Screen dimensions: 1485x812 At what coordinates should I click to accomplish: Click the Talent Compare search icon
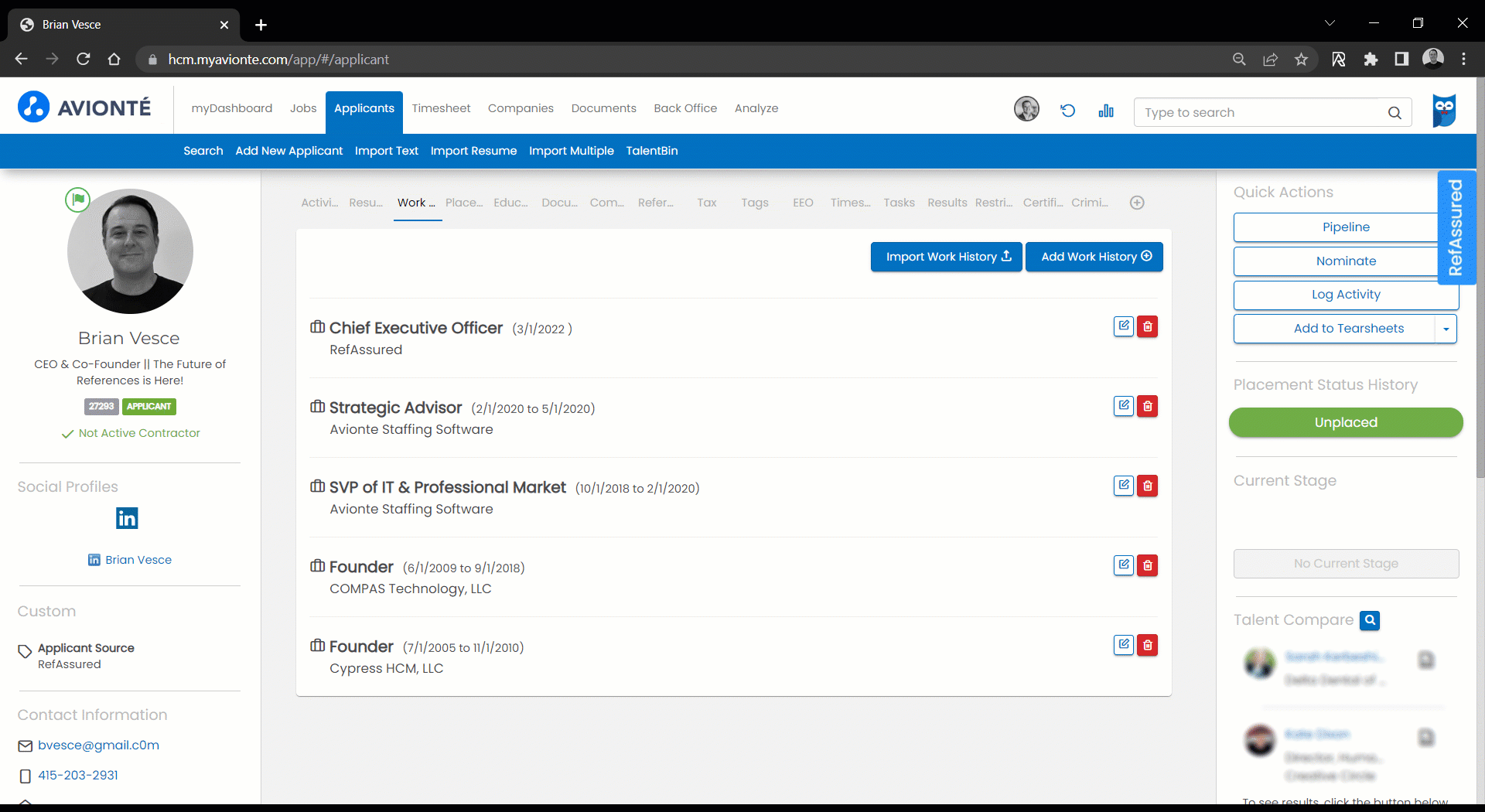(1370, 620)
